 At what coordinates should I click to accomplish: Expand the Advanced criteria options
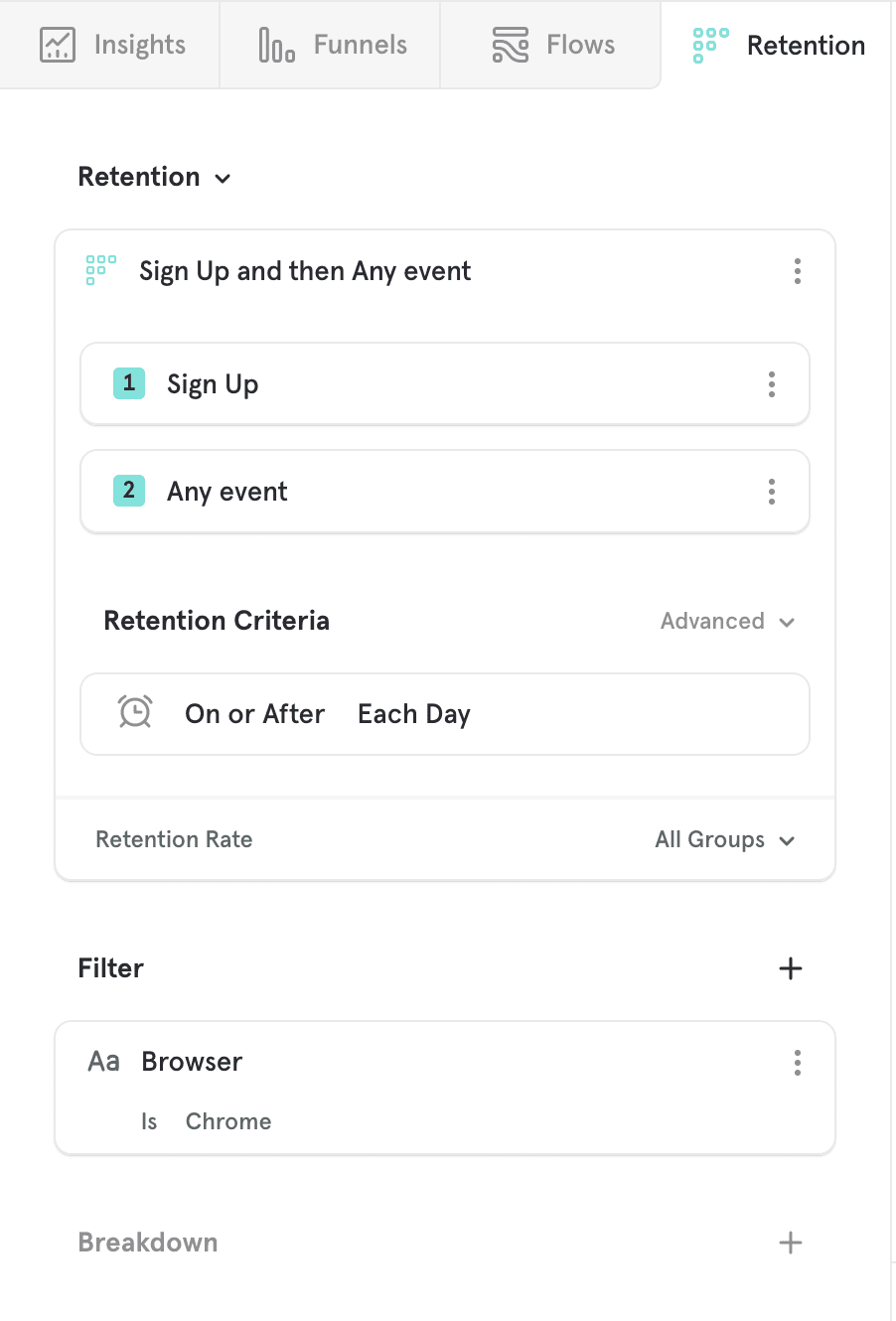coord(727,622)
